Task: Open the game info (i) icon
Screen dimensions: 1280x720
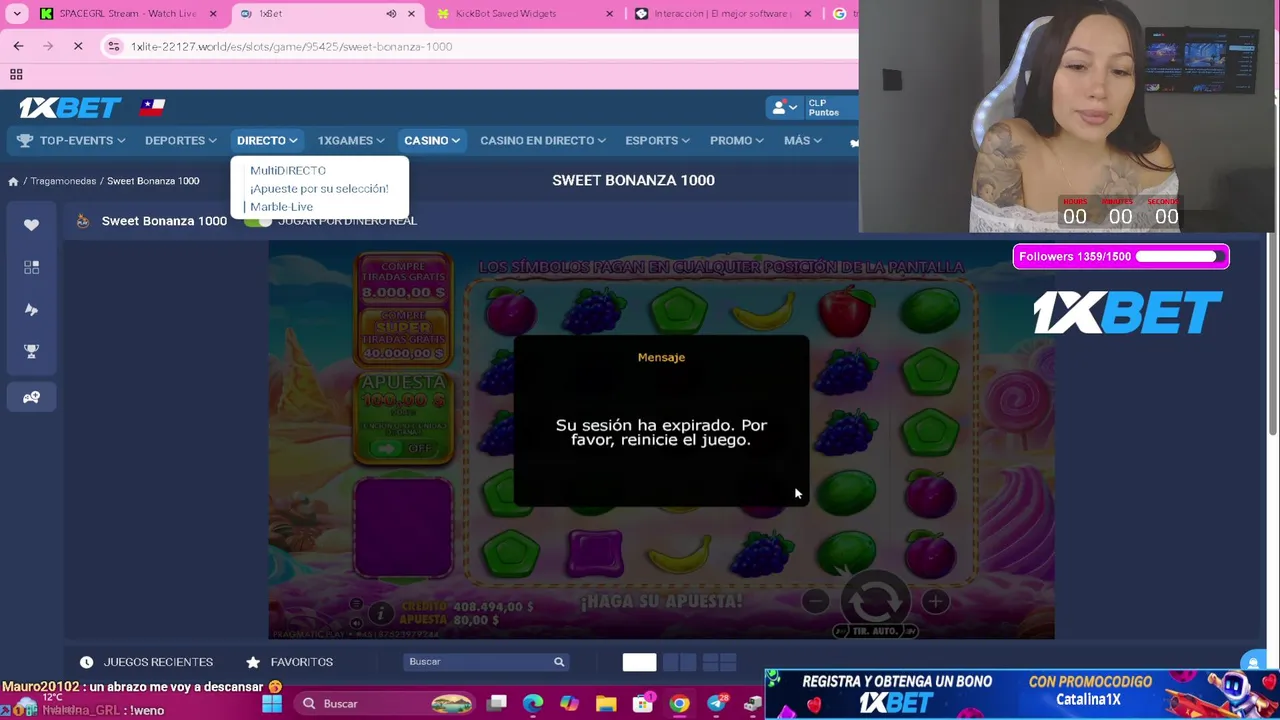Action: point(381,613)
